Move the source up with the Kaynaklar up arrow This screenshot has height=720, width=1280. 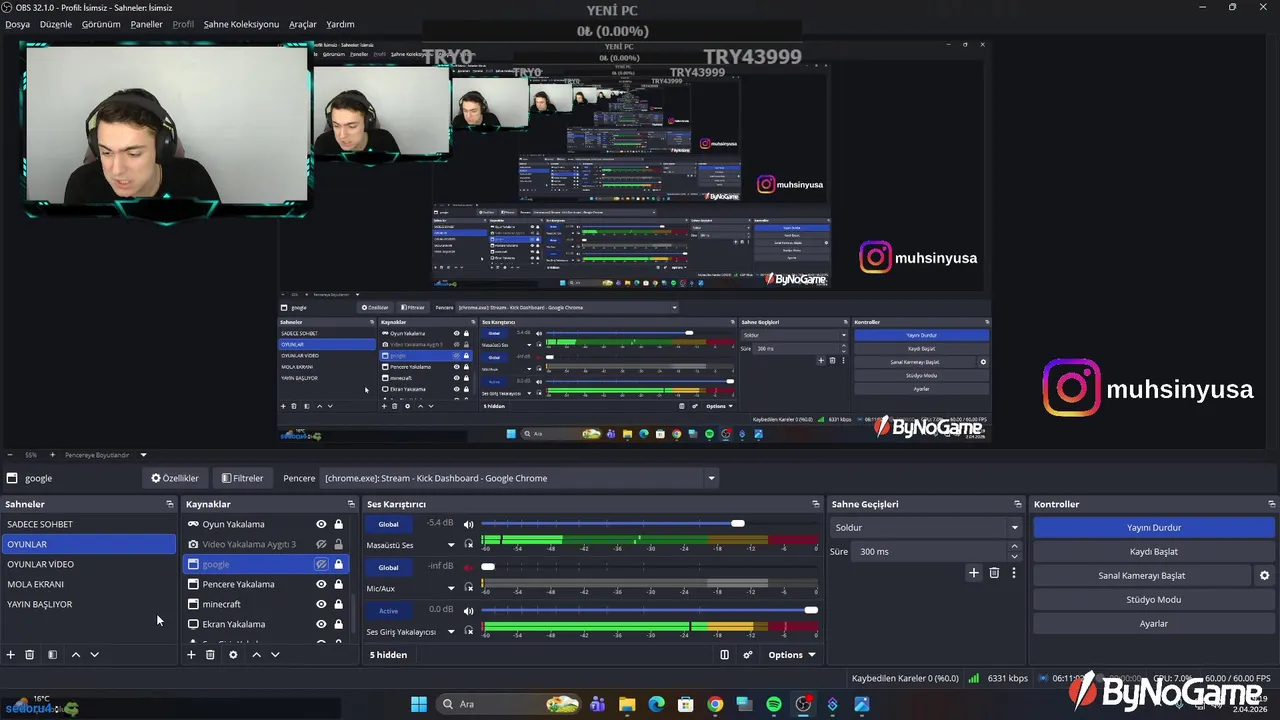click(x=256, y=655)
